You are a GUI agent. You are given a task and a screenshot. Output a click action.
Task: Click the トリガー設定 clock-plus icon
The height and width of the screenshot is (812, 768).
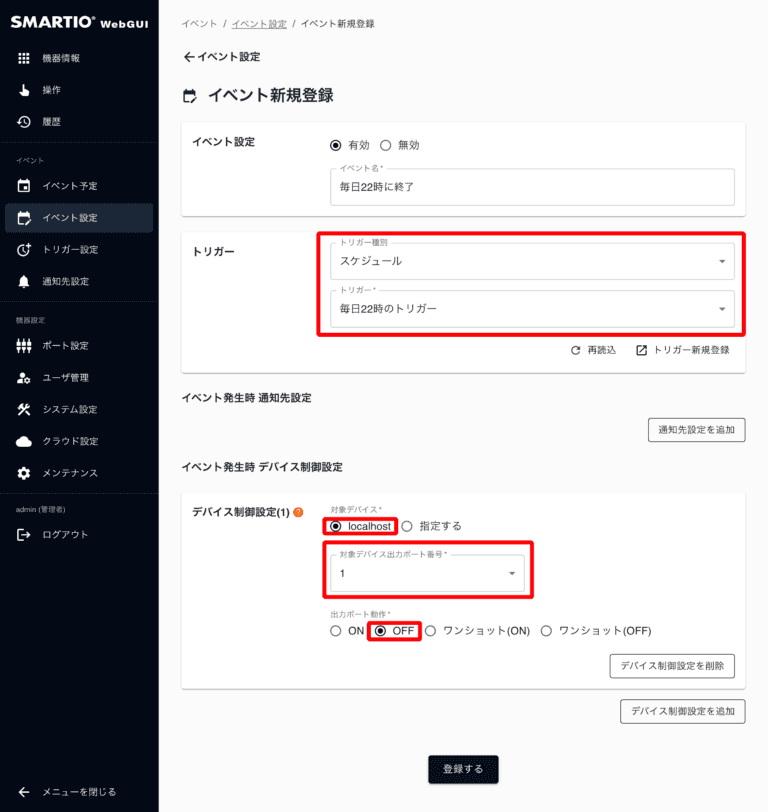click(24, 250)
